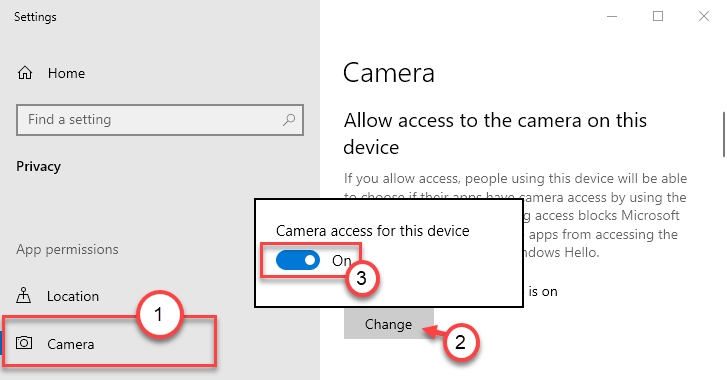Click the red arrow pointing to Change
Image resolution: width=727 pixels, height=380 pixels.
tap(434, 332)
